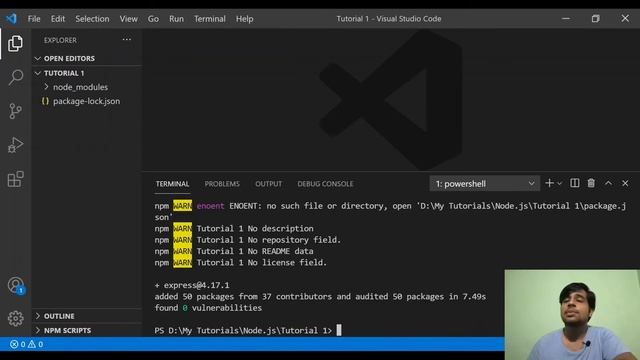Open the Run and Debug view
The width and height of the screenshot is (640, 360).
(x=15, y=145)
